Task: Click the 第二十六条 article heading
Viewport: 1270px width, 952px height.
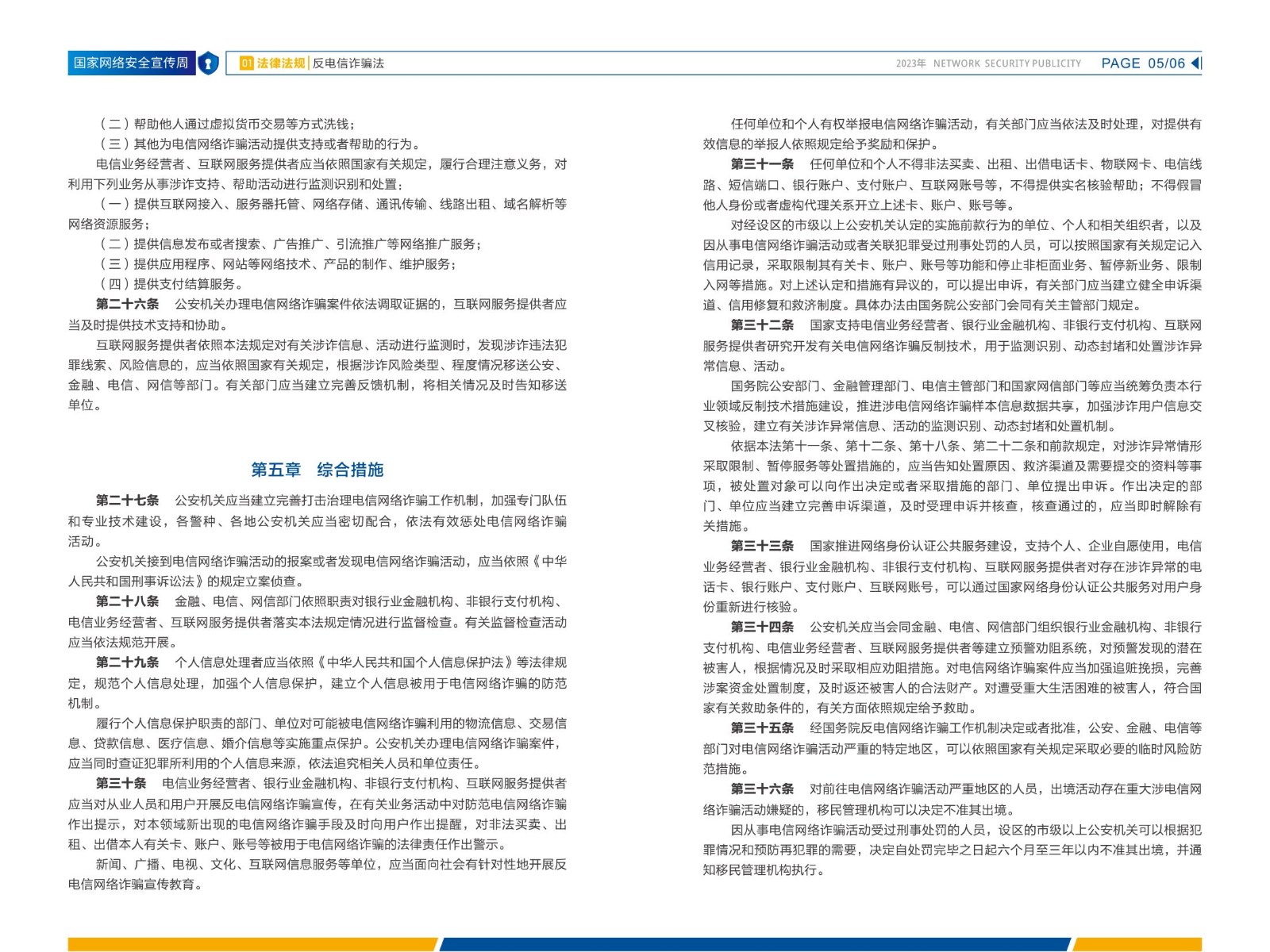Action: [x=127, y=304]
